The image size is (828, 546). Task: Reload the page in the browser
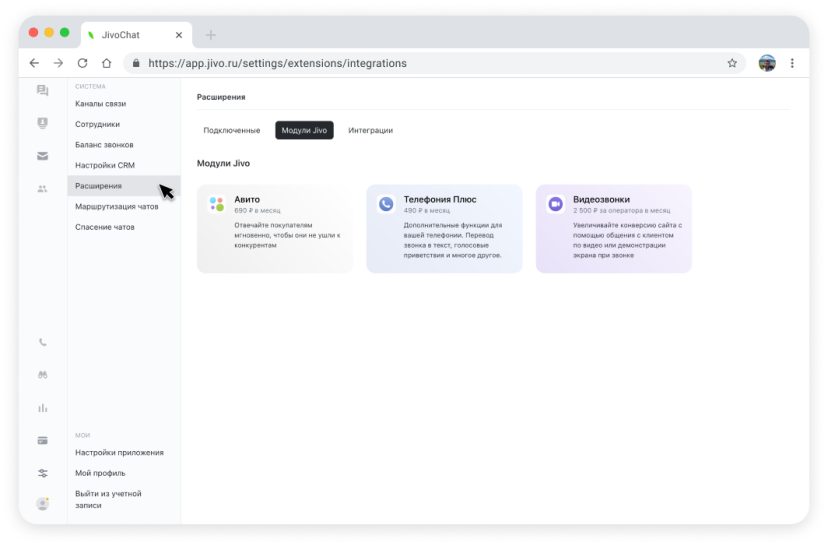click(82, 63)
